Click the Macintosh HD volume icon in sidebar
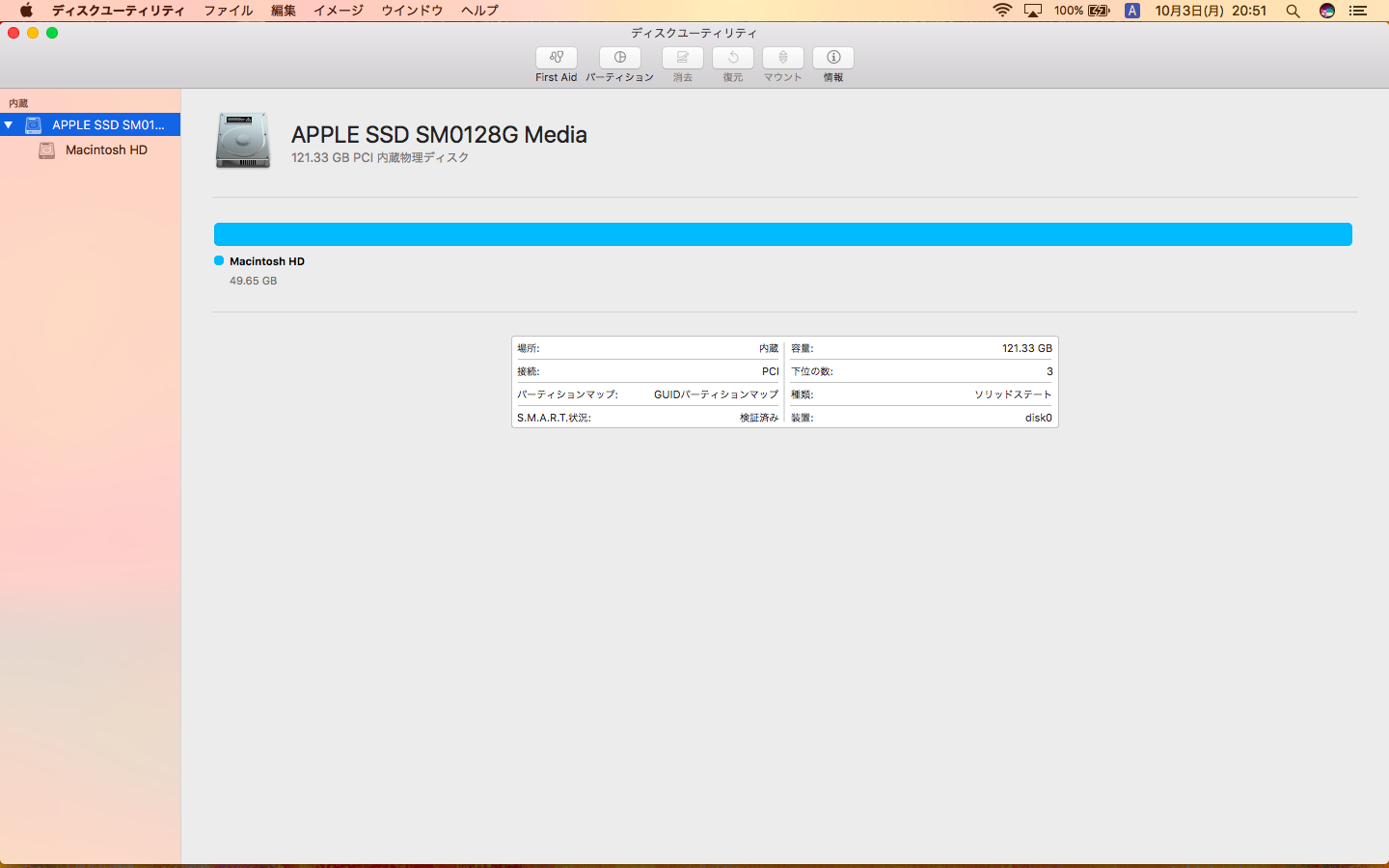 [x=46, y=149]
